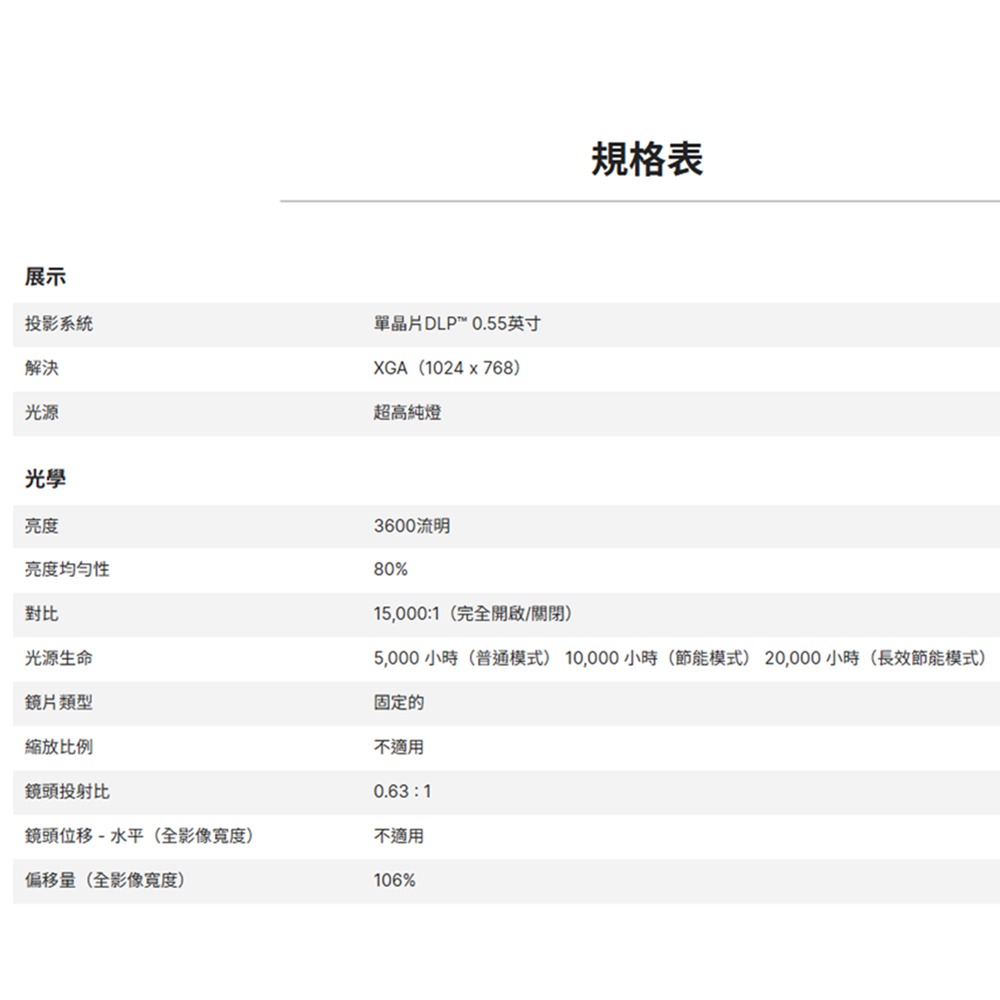Click the 亮度 row label
The height and width of the screenshot is (1000, 1000).
click(x=41, y=524)
